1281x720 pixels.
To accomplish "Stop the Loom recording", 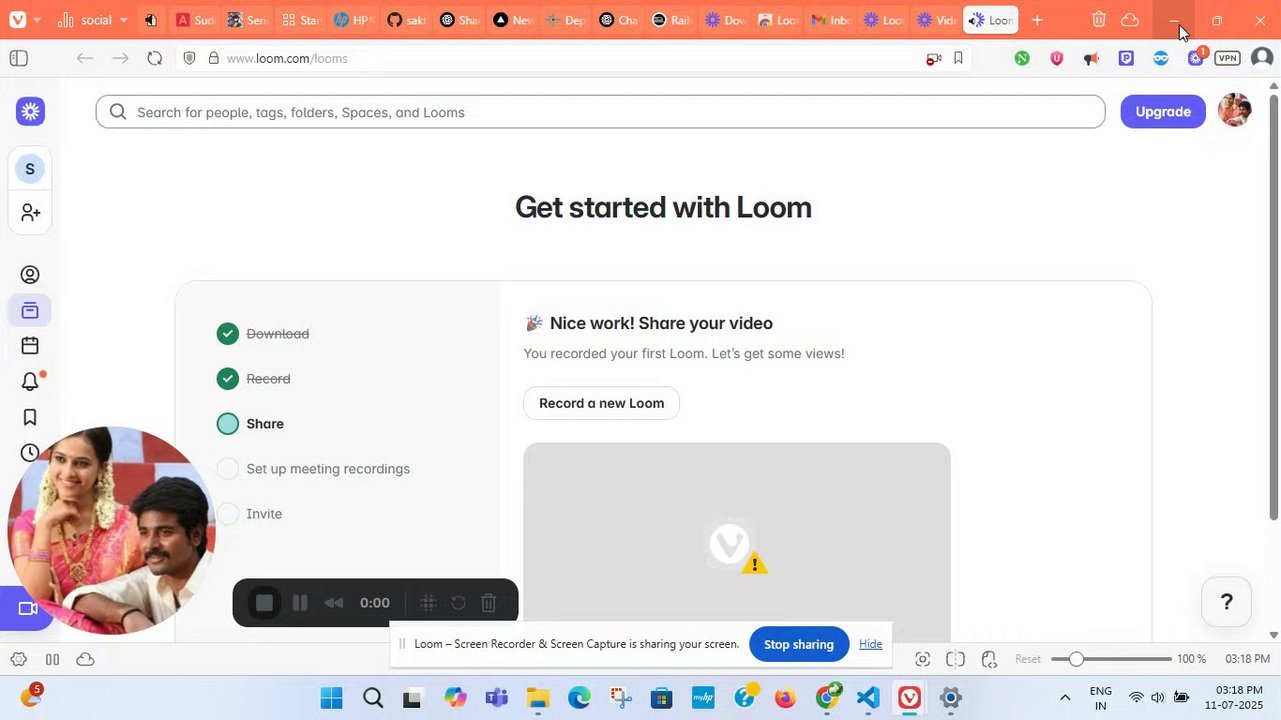I will [264, 603].
